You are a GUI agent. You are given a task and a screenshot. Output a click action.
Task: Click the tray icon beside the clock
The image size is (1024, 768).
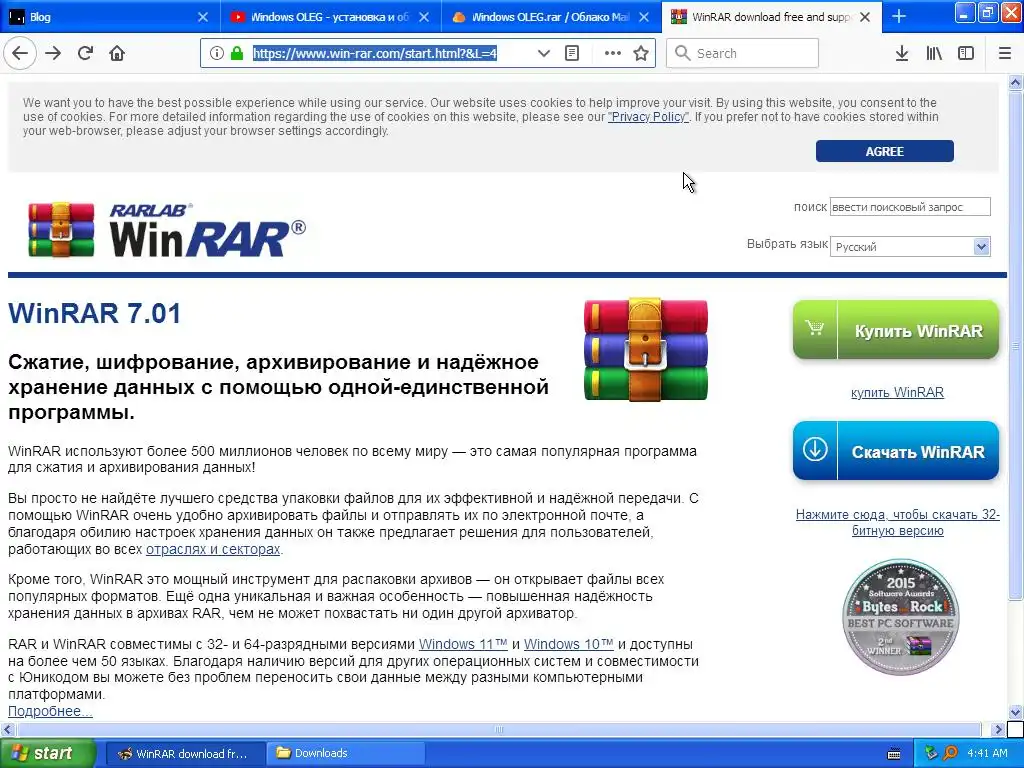[x=950, y=753]
